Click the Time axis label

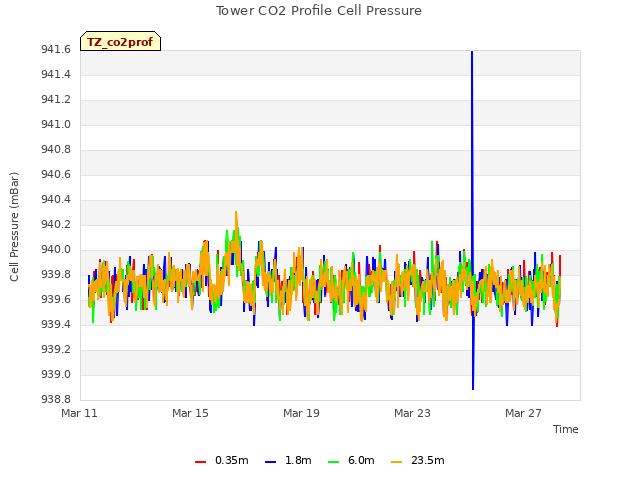565,429
